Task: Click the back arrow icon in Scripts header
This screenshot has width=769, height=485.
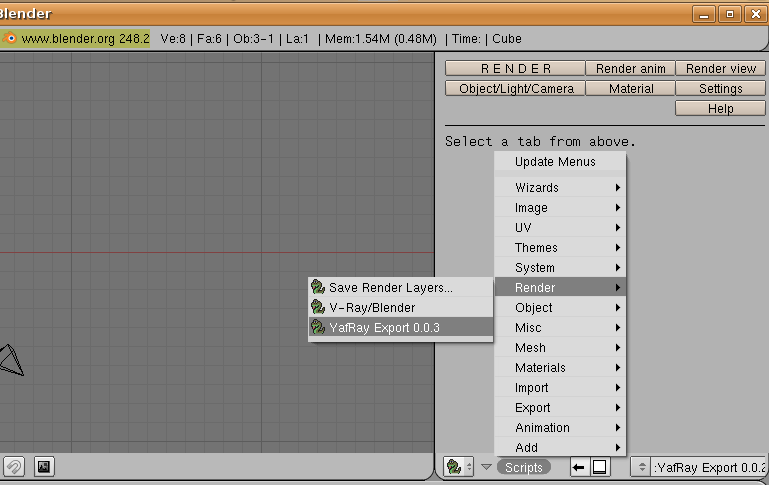Action: pos(579,467)
